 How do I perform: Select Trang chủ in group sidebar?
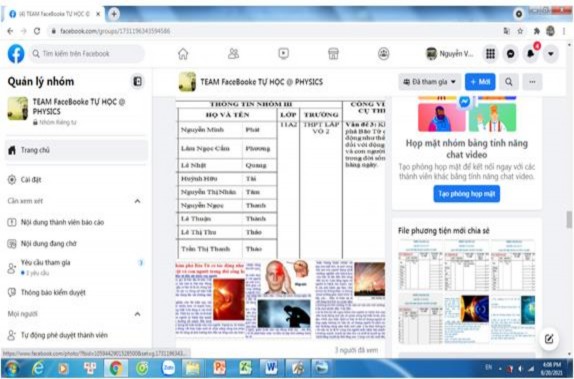click(77, 150)
